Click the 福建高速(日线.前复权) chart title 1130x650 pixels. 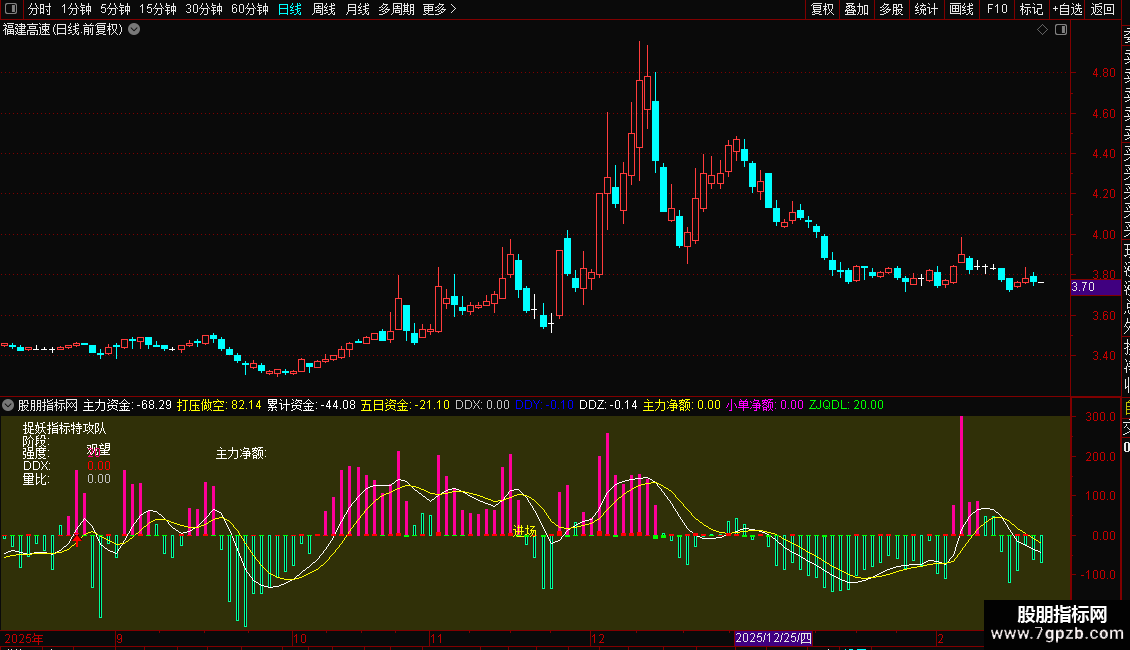point(63,30)
